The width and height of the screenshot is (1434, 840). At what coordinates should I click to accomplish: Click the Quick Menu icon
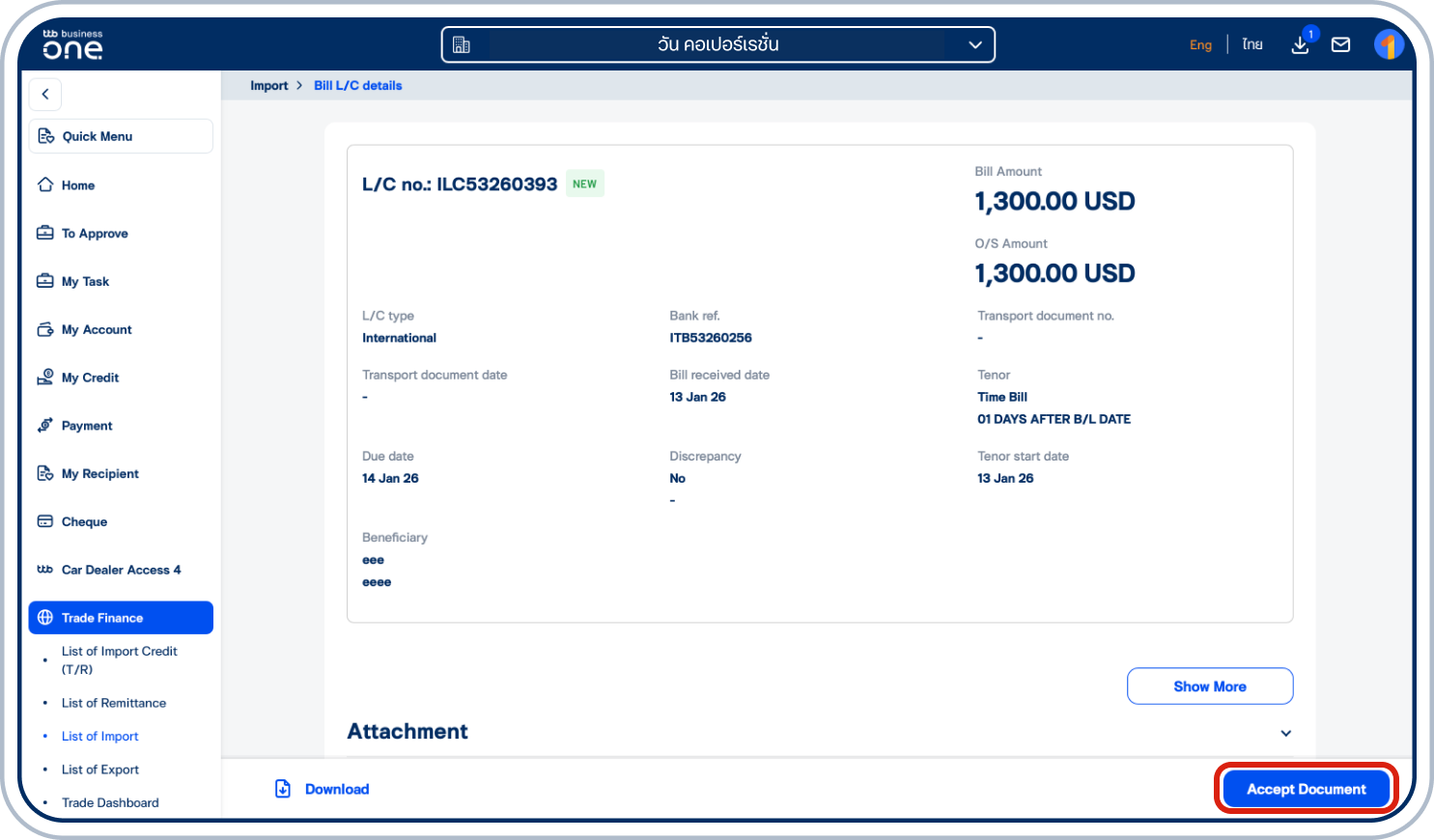coord(45,135)
